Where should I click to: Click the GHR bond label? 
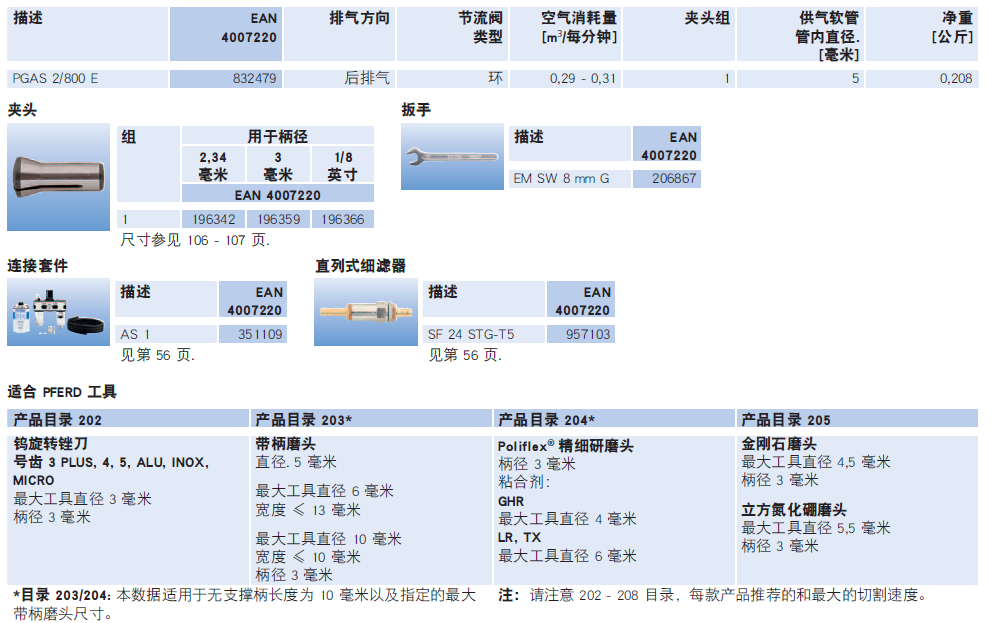coord(511,501)
